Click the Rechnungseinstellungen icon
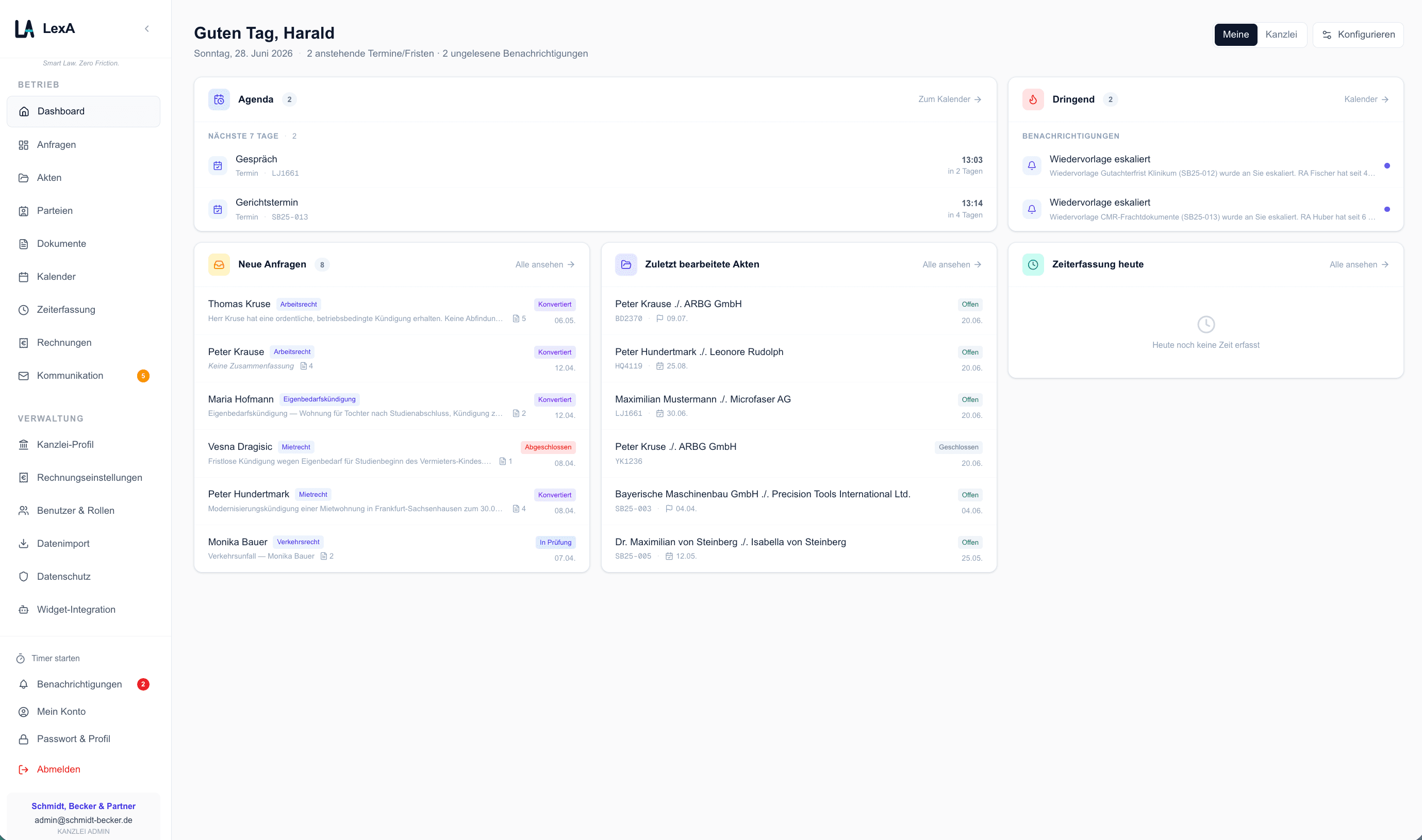Image resolution: width=1422 pixels, height=840 pixels. click(x=23, y=478)
